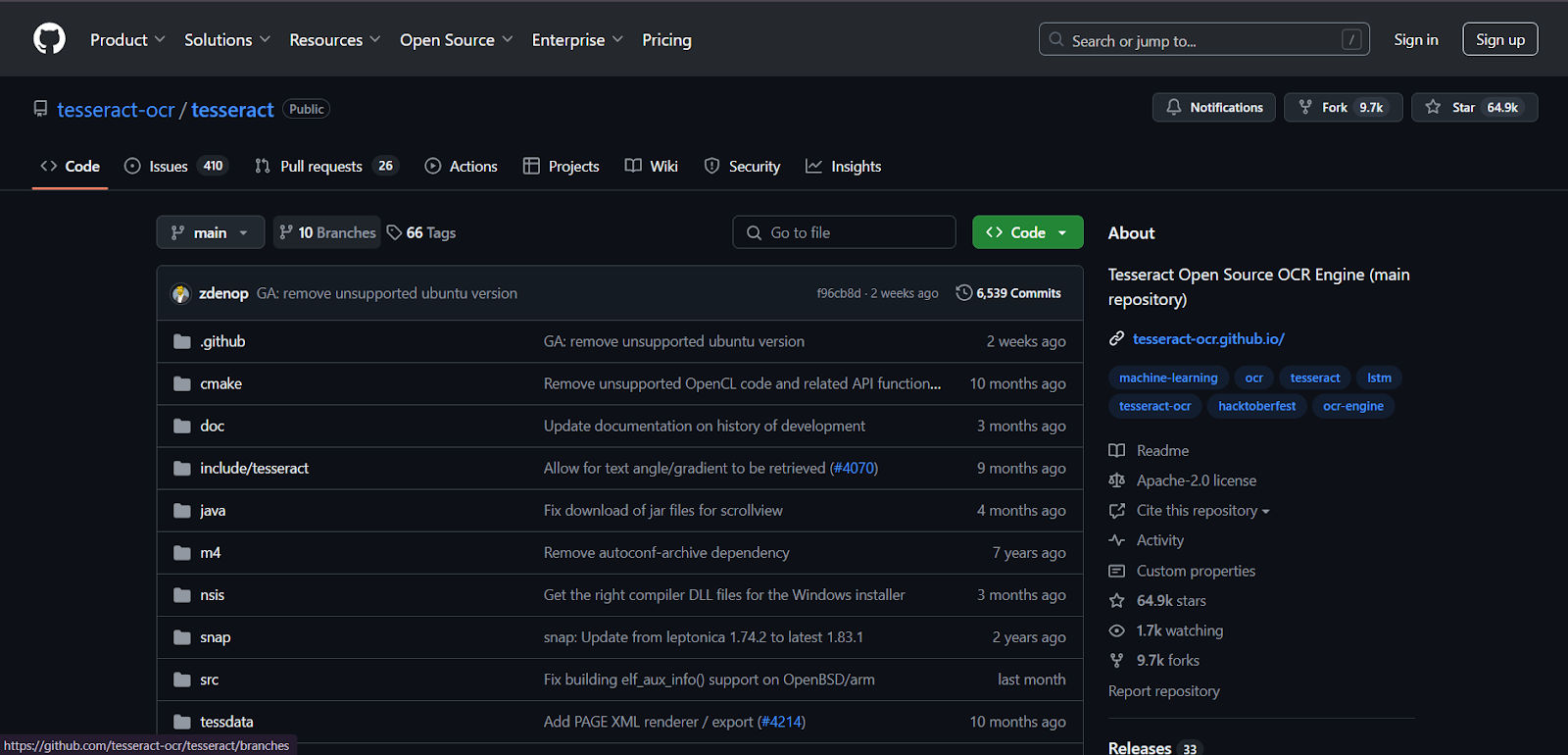The image size is (1568, 755).
Task: Expand the Product menu
Action: tap(127, 40)
